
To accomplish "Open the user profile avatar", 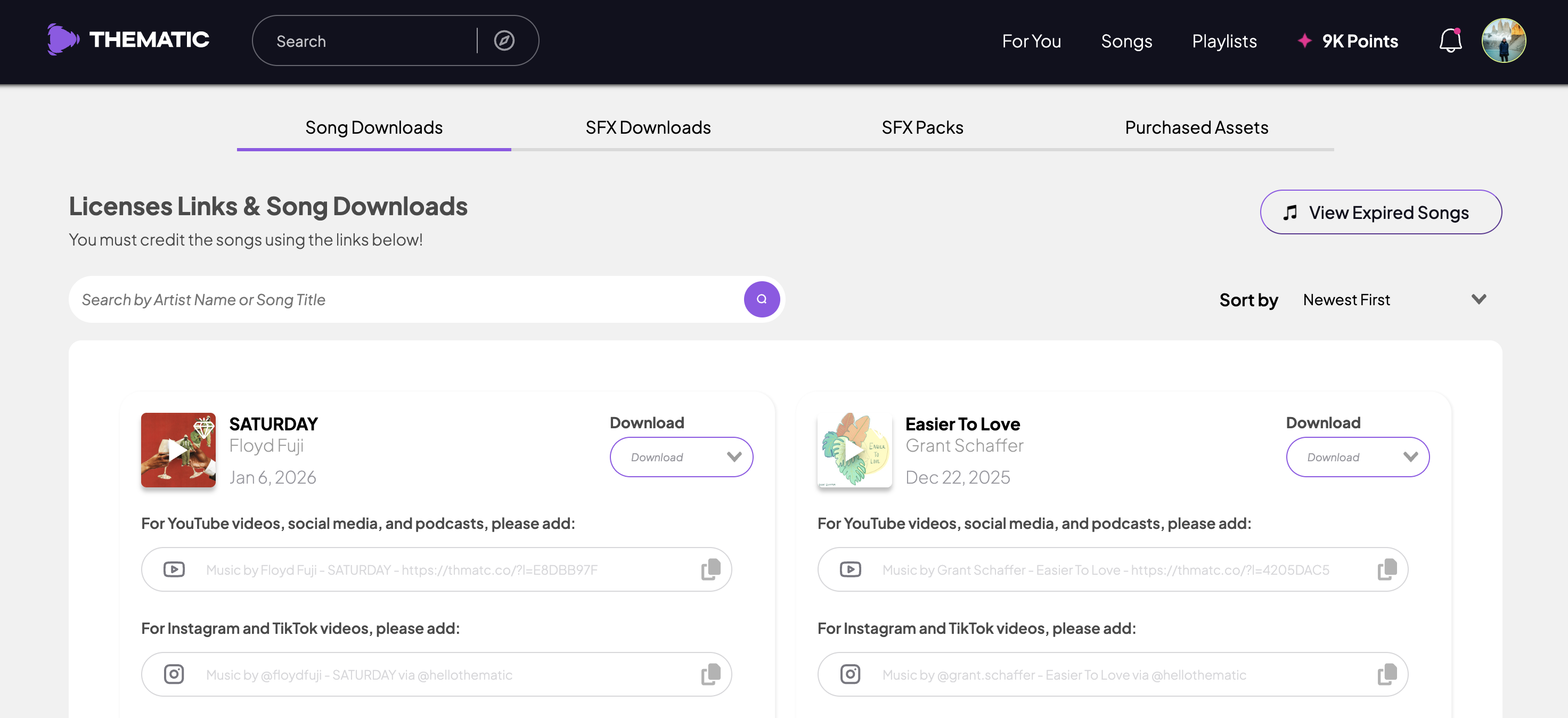I will pyautogui.click(x=1504, y=41).
